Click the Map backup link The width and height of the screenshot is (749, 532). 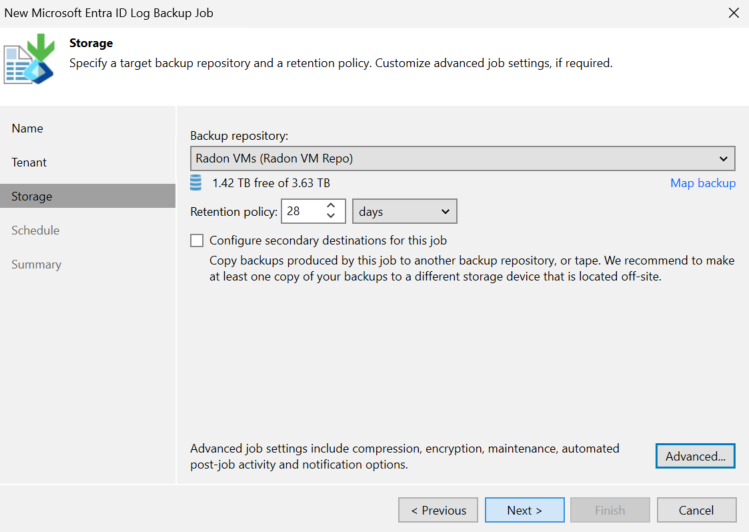(x=703, y=183)
